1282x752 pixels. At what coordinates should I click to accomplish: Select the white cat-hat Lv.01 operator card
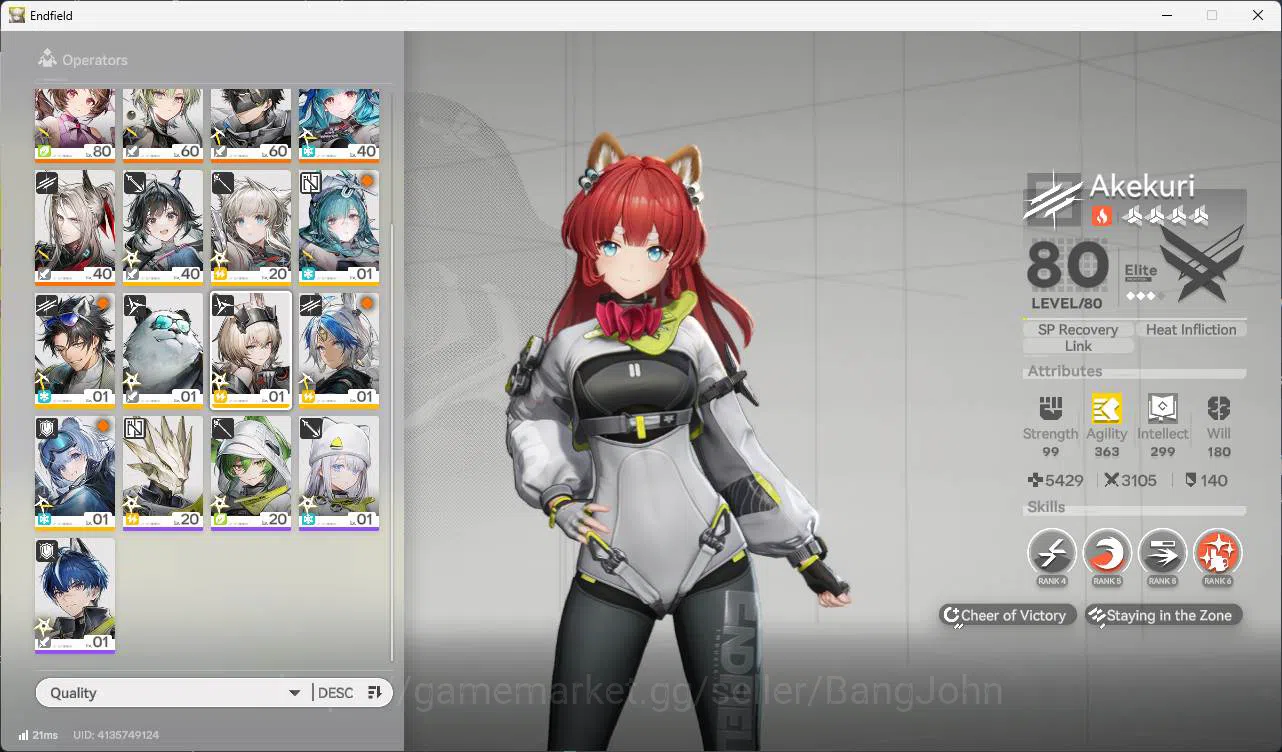point(339,474)
